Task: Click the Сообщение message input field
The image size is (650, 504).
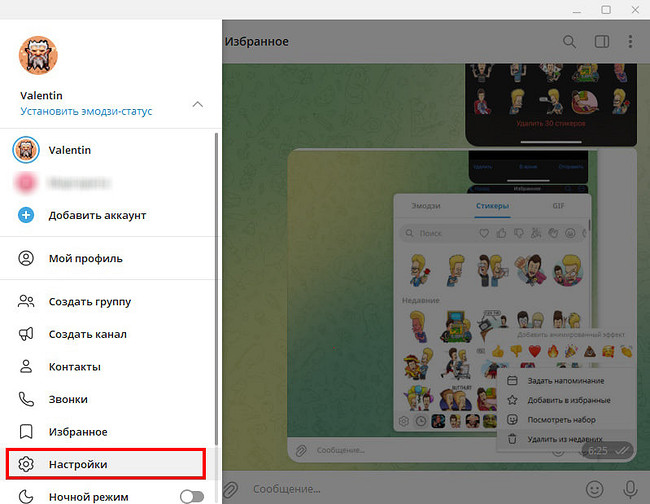Action: tap(400, 490)
